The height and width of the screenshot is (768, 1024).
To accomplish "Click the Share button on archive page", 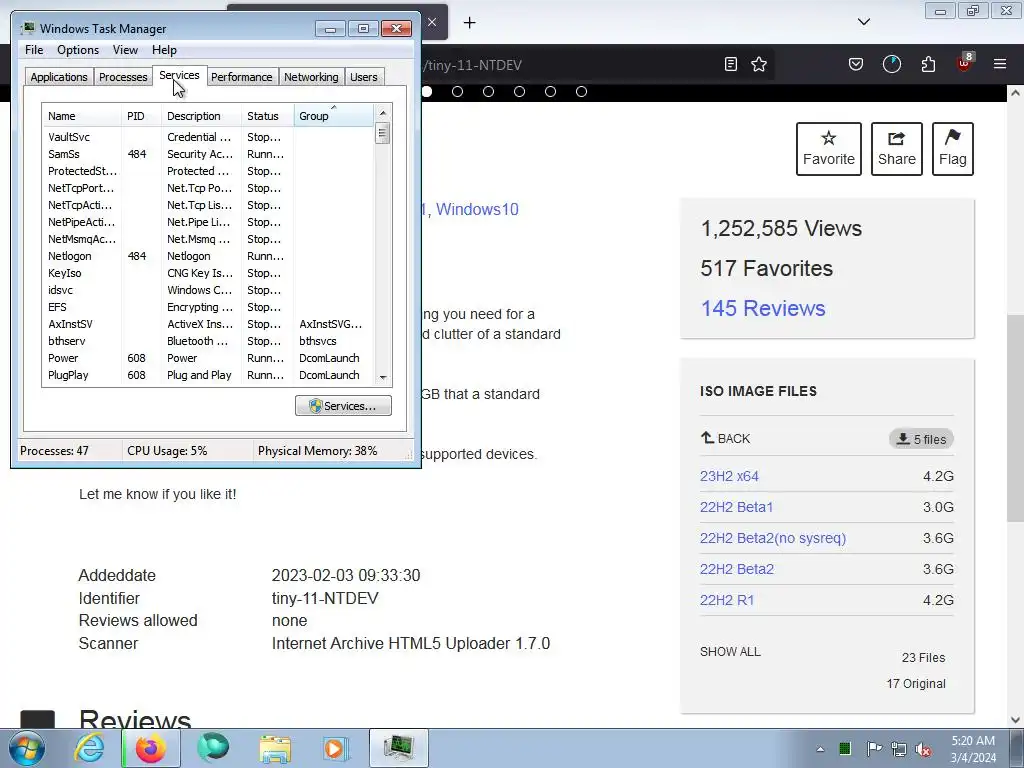I will [897, 149].
